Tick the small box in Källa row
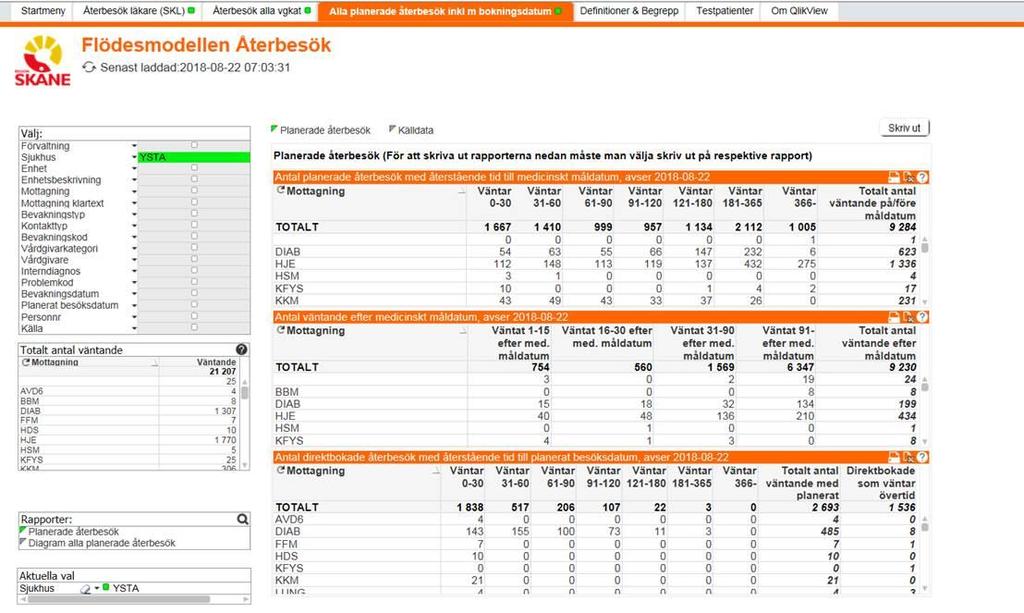The height and width of the screenshot is (613, 1024). 194,328
